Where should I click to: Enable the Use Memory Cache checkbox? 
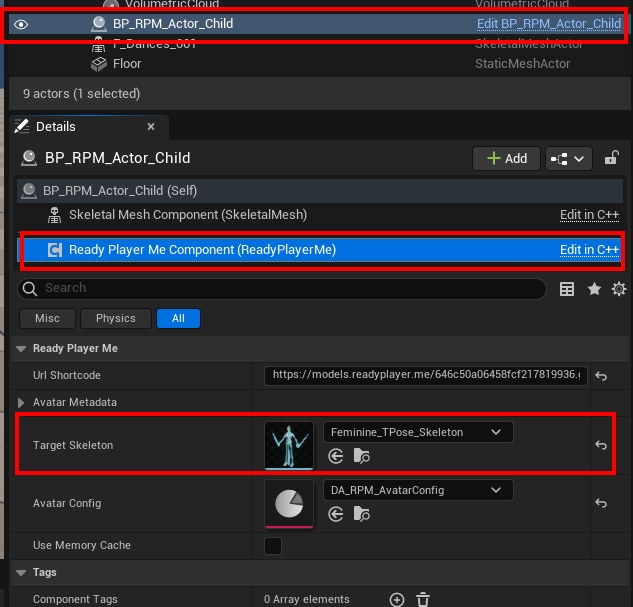(x=273, y=546)
